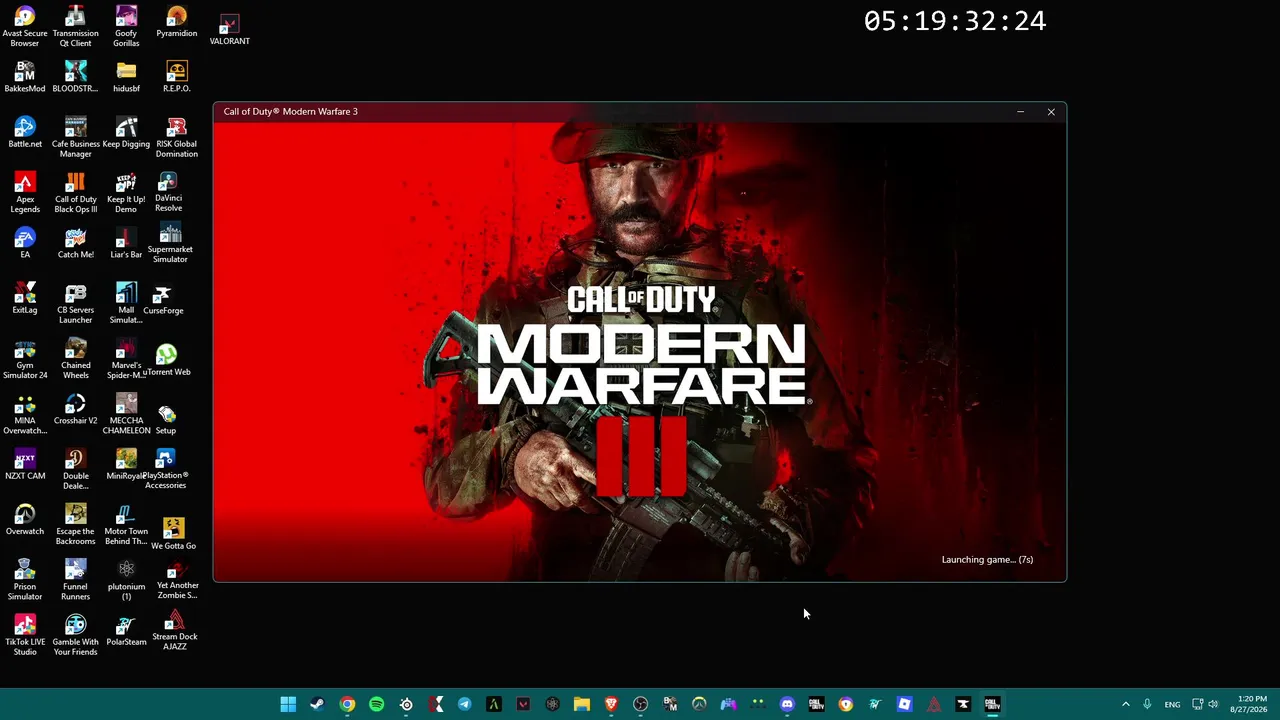Viewport: 1280px width, 720px height.
Task: Open the volume control in system tray
Action: [x=1213, y=704]
